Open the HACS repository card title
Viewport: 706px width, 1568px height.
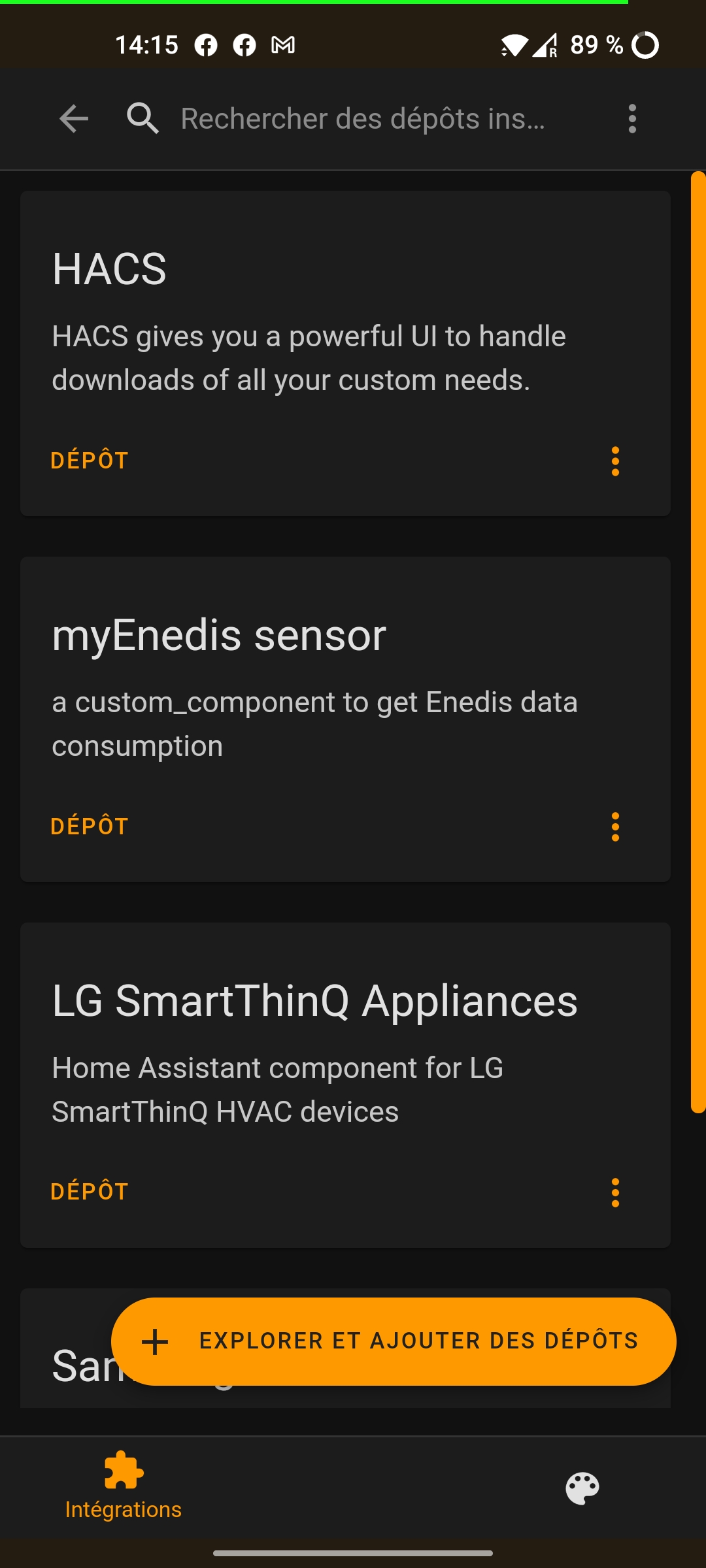point(109,269)
